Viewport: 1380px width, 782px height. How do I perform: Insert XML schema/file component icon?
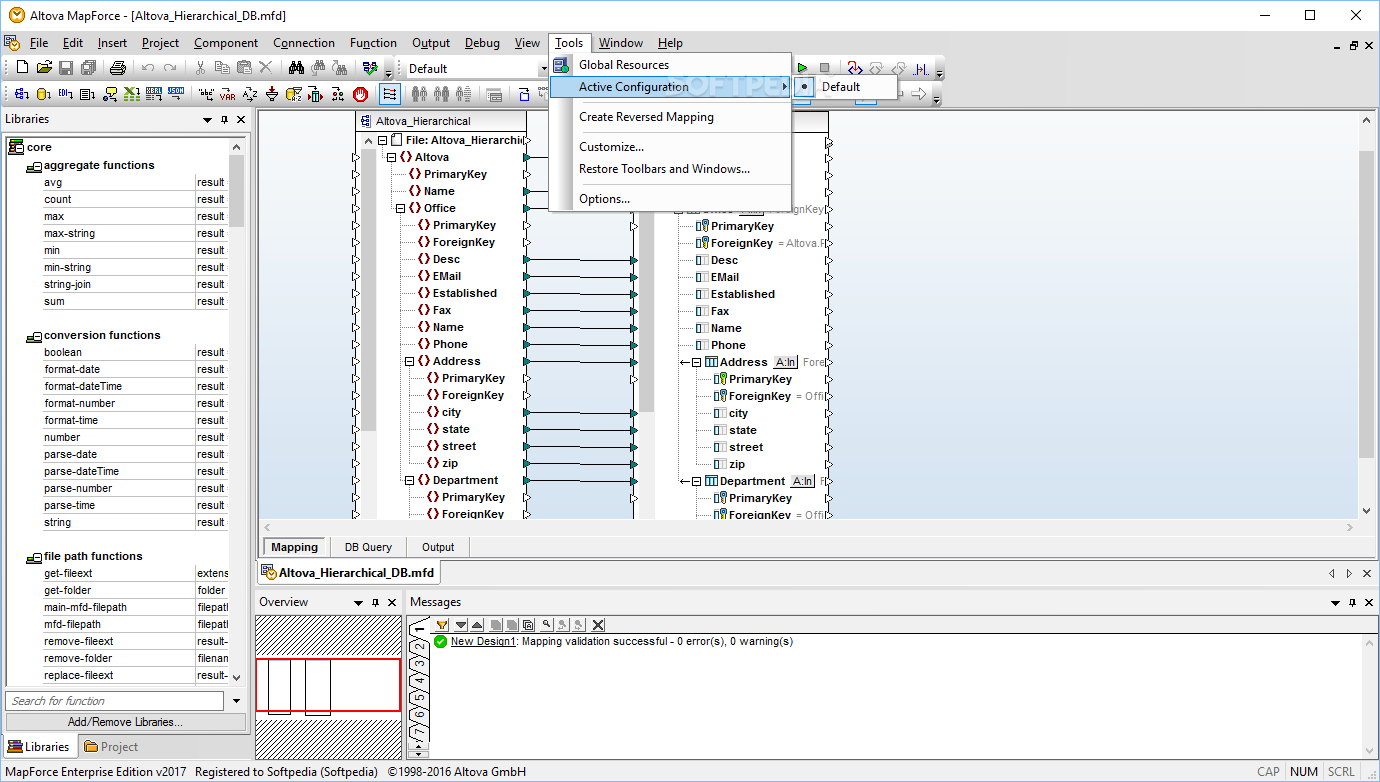21,94
